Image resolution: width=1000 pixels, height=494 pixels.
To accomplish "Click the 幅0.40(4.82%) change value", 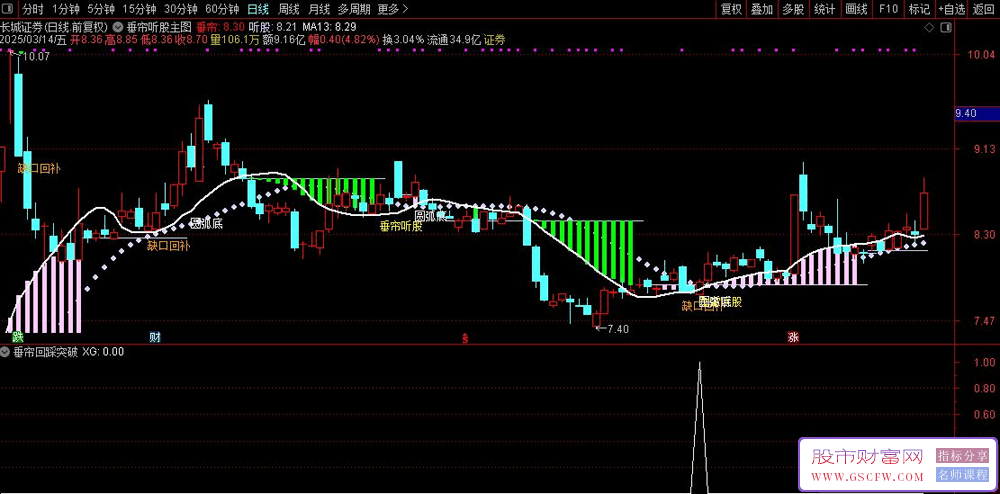I will click(x=344, y=40).
